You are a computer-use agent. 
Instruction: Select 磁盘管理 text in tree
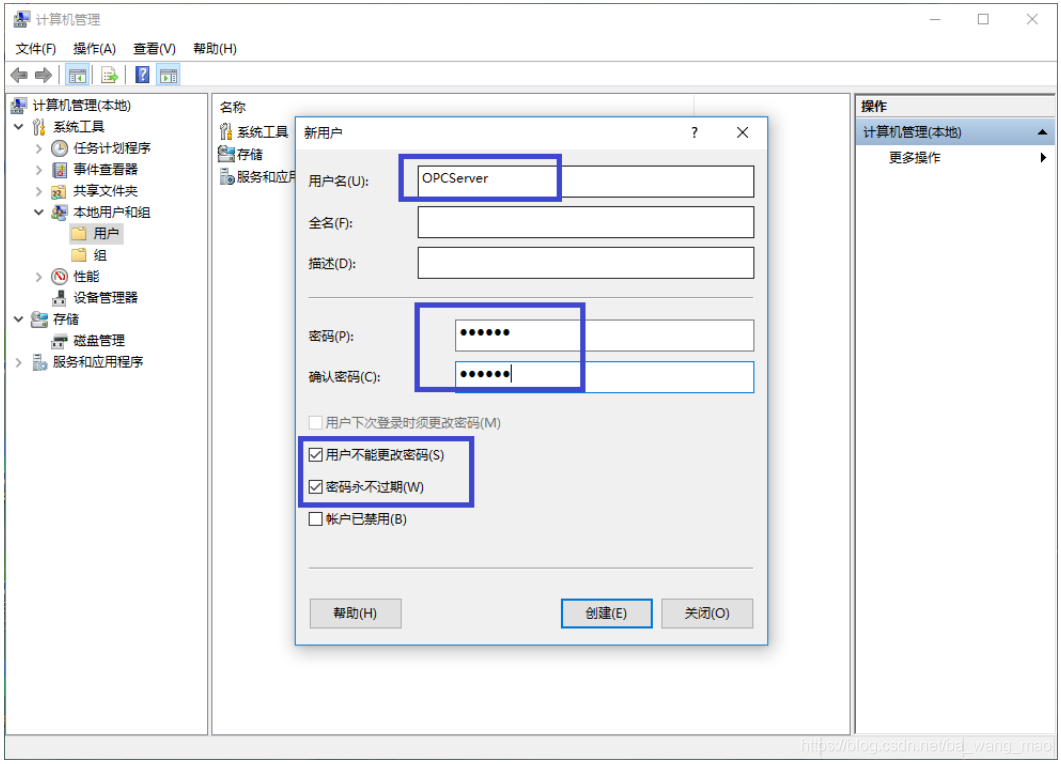(x=99, y=341)
